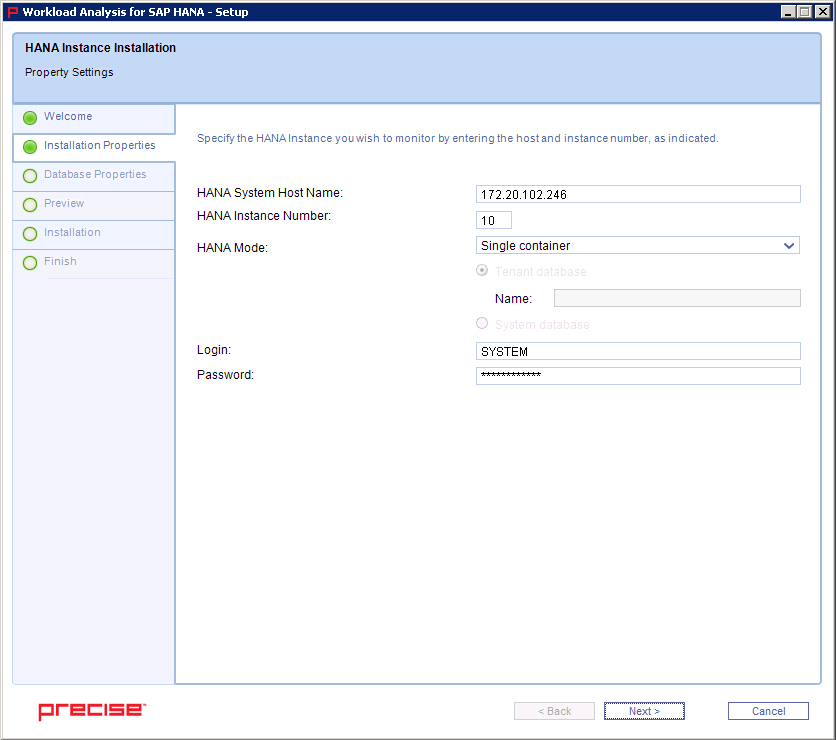Click the Precise logo
The width and height of the screenshot is (836, 740).
click(x=92, y=711)
